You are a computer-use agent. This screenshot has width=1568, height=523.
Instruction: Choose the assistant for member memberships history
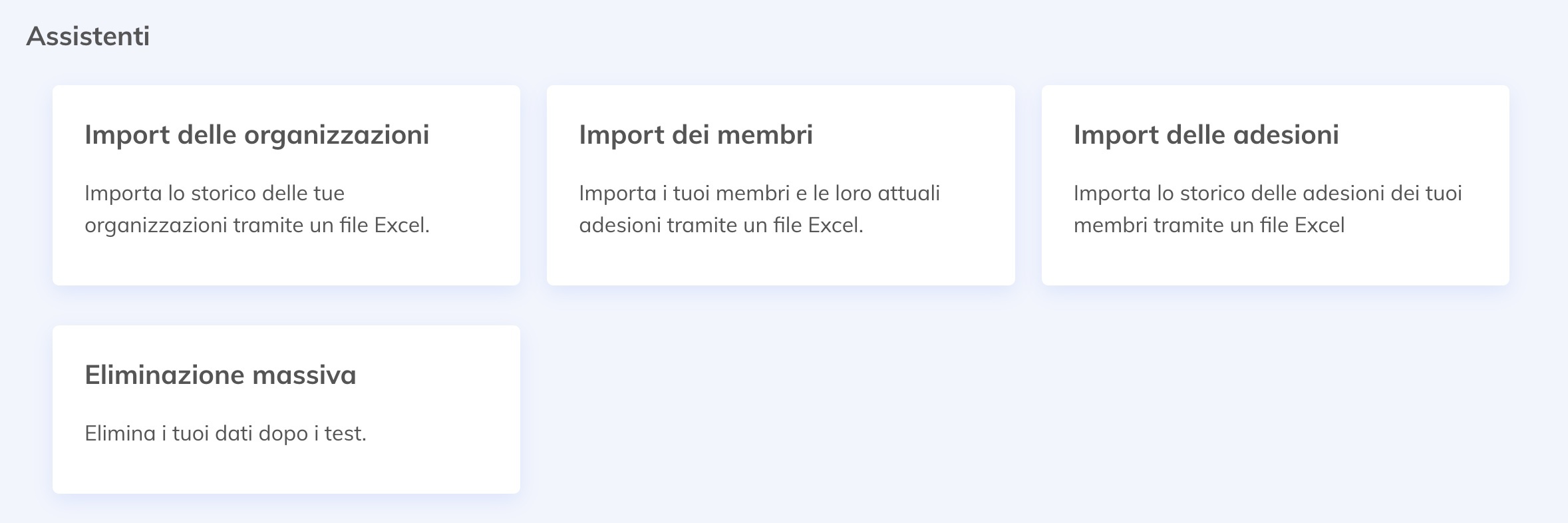point(1276,186)
